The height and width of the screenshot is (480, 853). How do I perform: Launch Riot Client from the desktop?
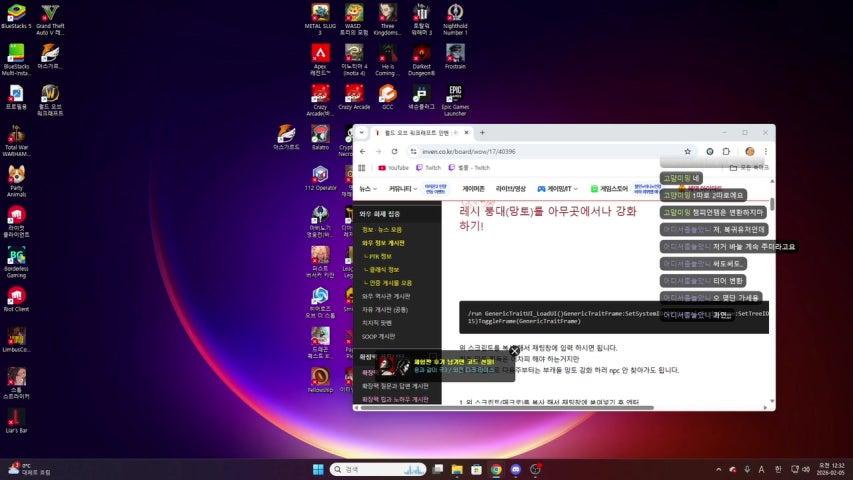(x=16, y=296)
